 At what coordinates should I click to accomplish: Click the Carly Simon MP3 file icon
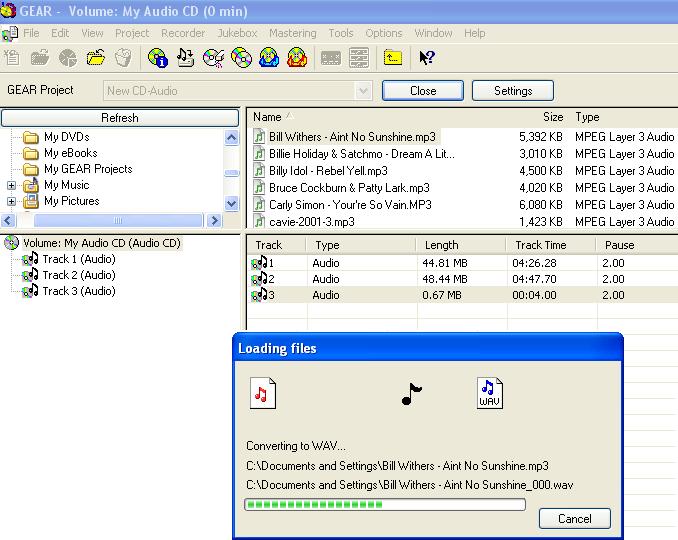pyautogui.click(x=260, y=204)
